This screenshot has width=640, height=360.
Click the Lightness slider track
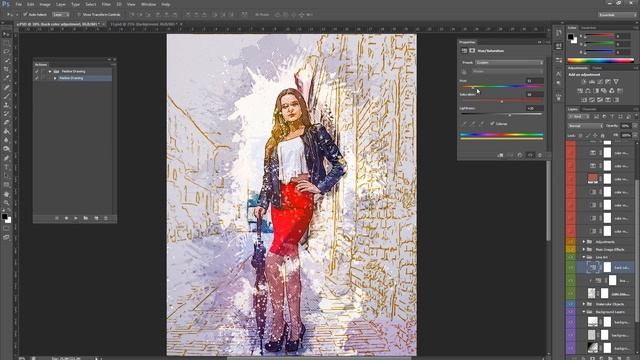[x=502, y=114]
